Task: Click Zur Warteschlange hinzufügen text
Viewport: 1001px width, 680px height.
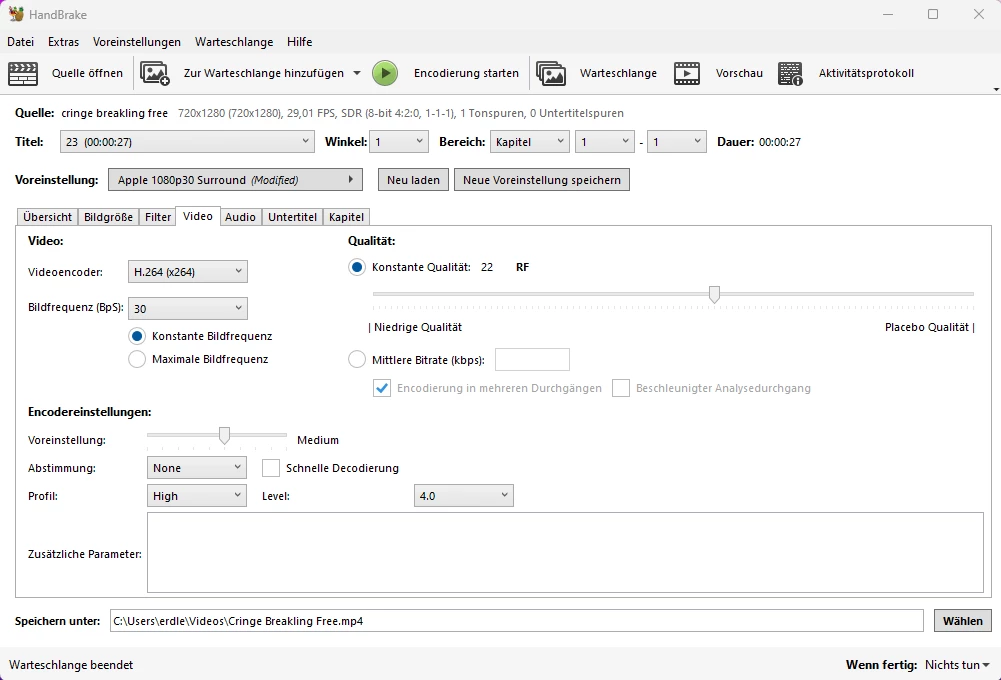Action: click(264, 73)
